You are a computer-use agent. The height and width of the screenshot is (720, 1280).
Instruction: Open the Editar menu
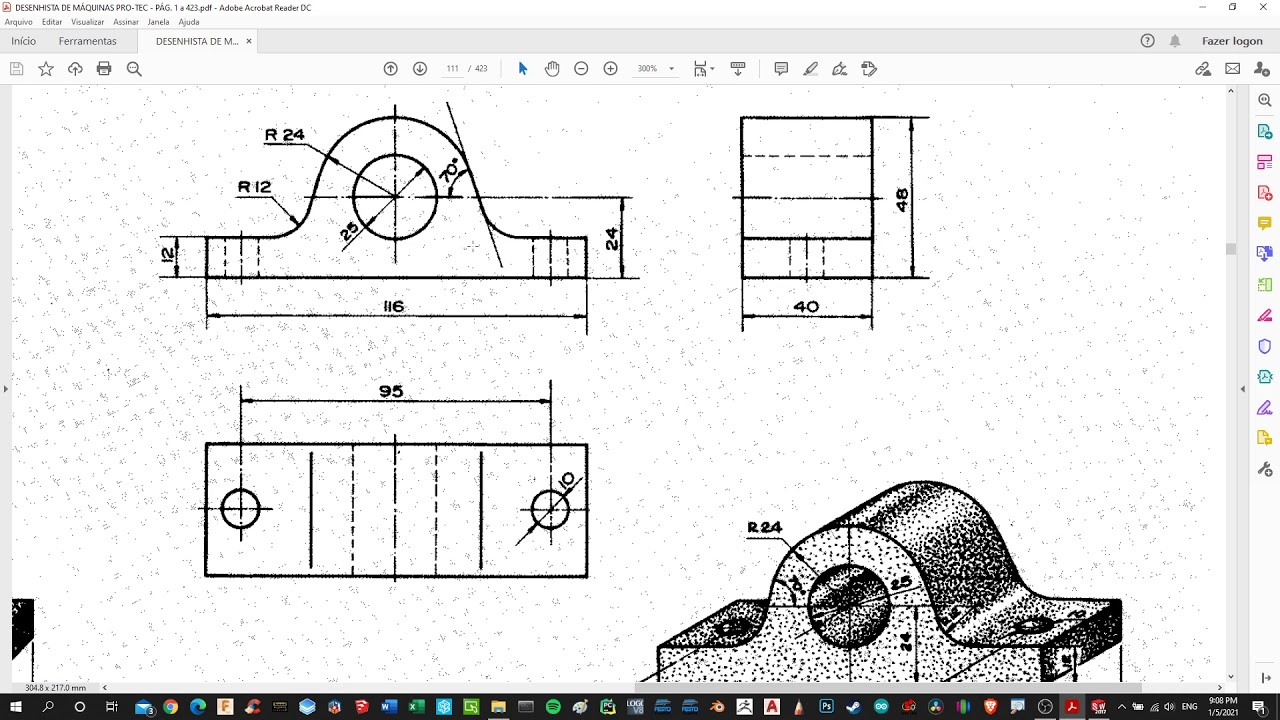point(52,22)
